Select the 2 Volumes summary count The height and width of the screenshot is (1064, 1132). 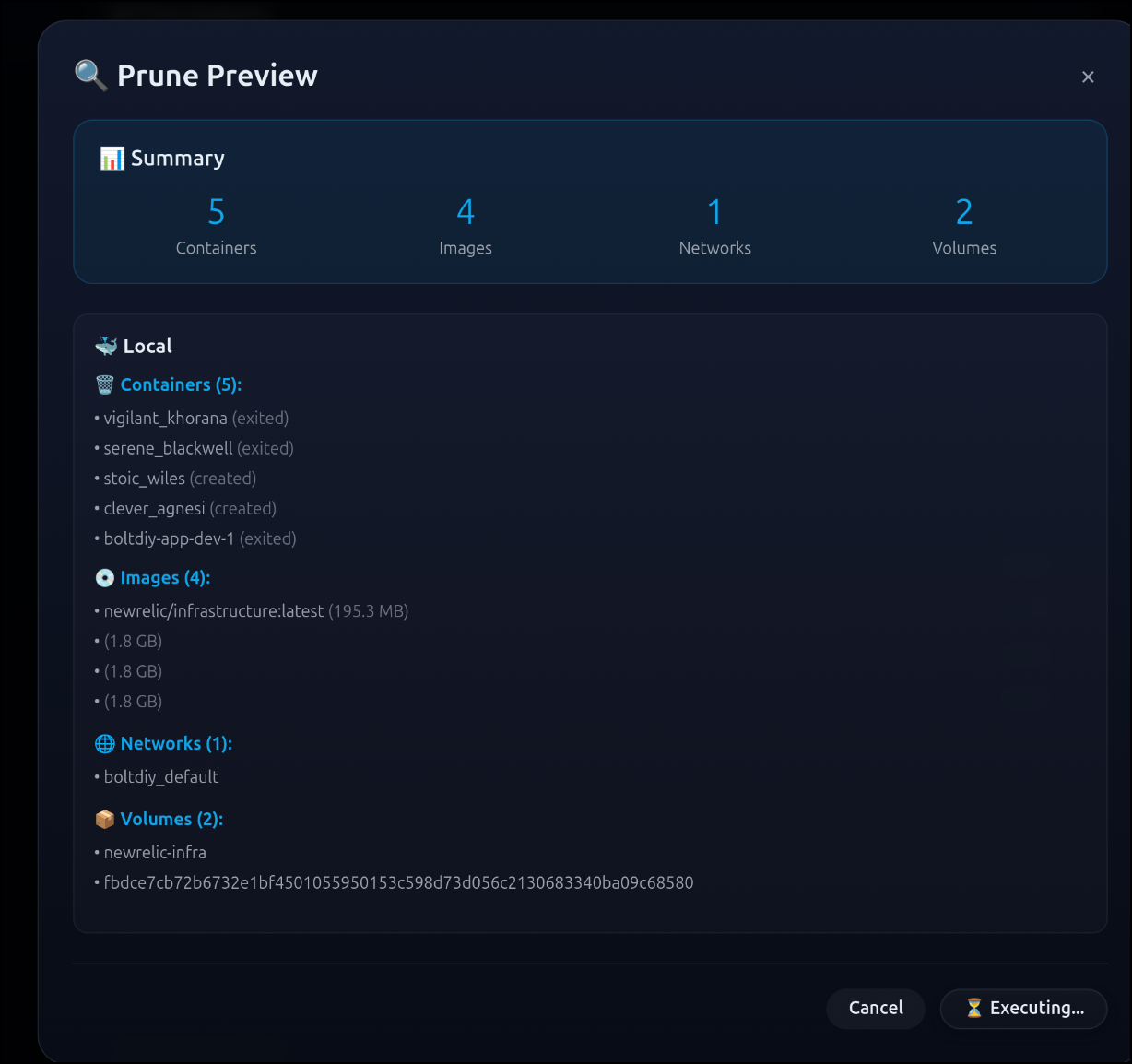[964, 213]
